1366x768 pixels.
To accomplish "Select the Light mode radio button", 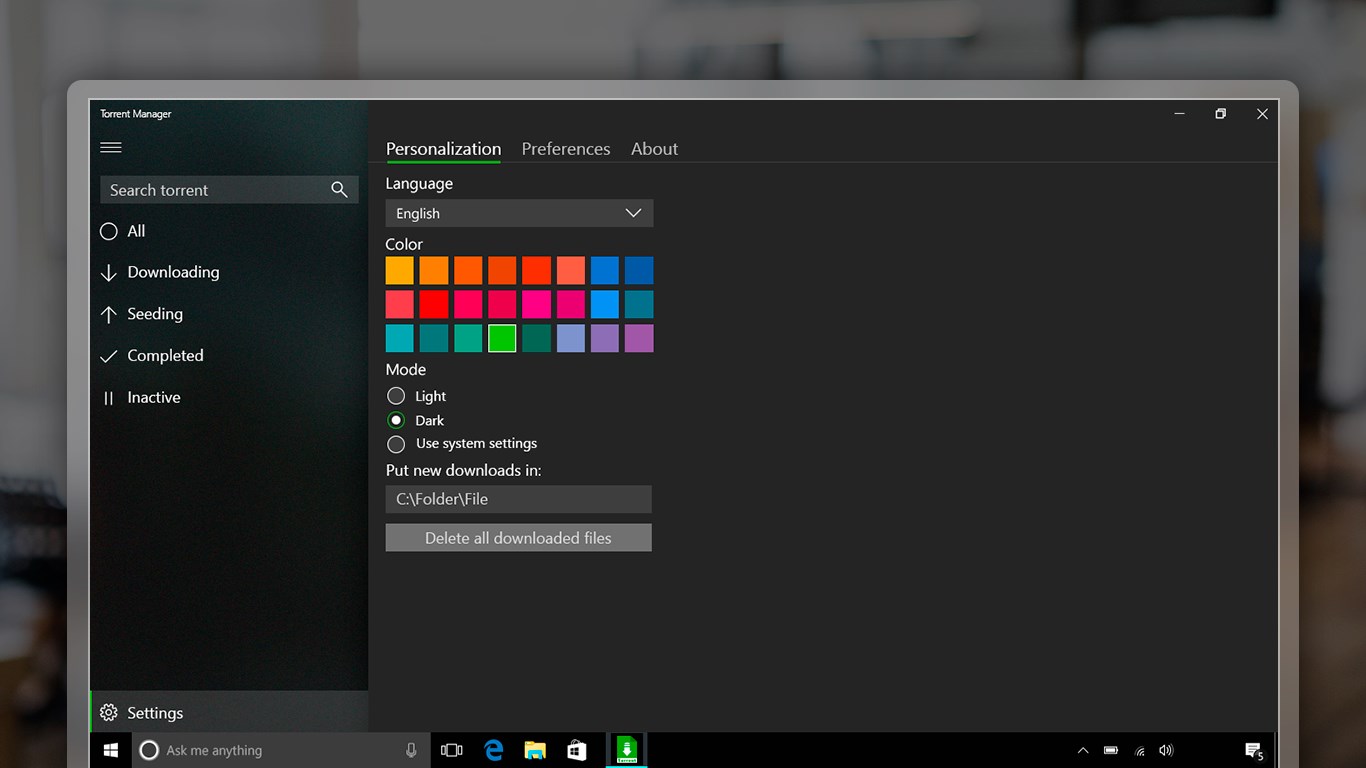I will pyautogui.click(x=396, y=396).
